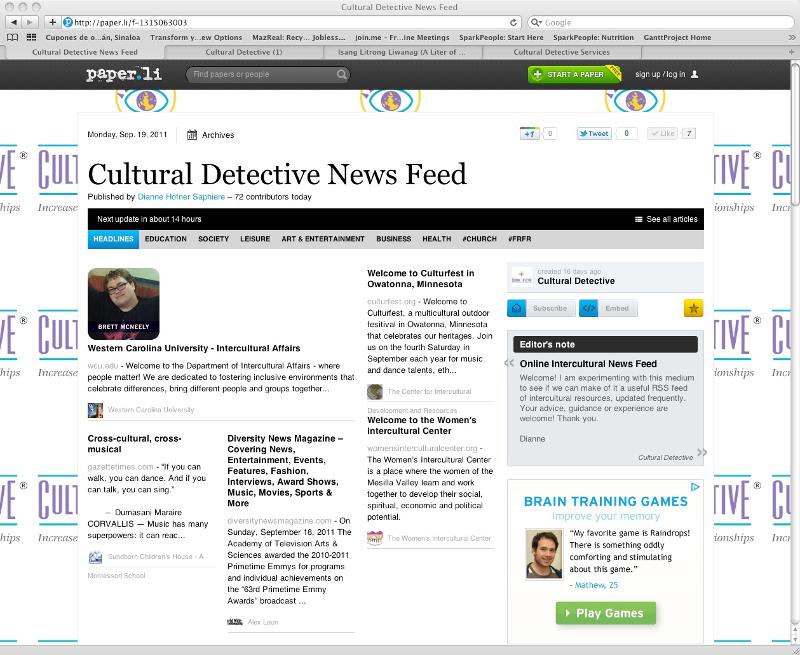The width and height of the screenshot is (800, 655).
Task: Click the Brett McNeely article thumbnail
Action: pyautogui.click(x=123, y=304)
